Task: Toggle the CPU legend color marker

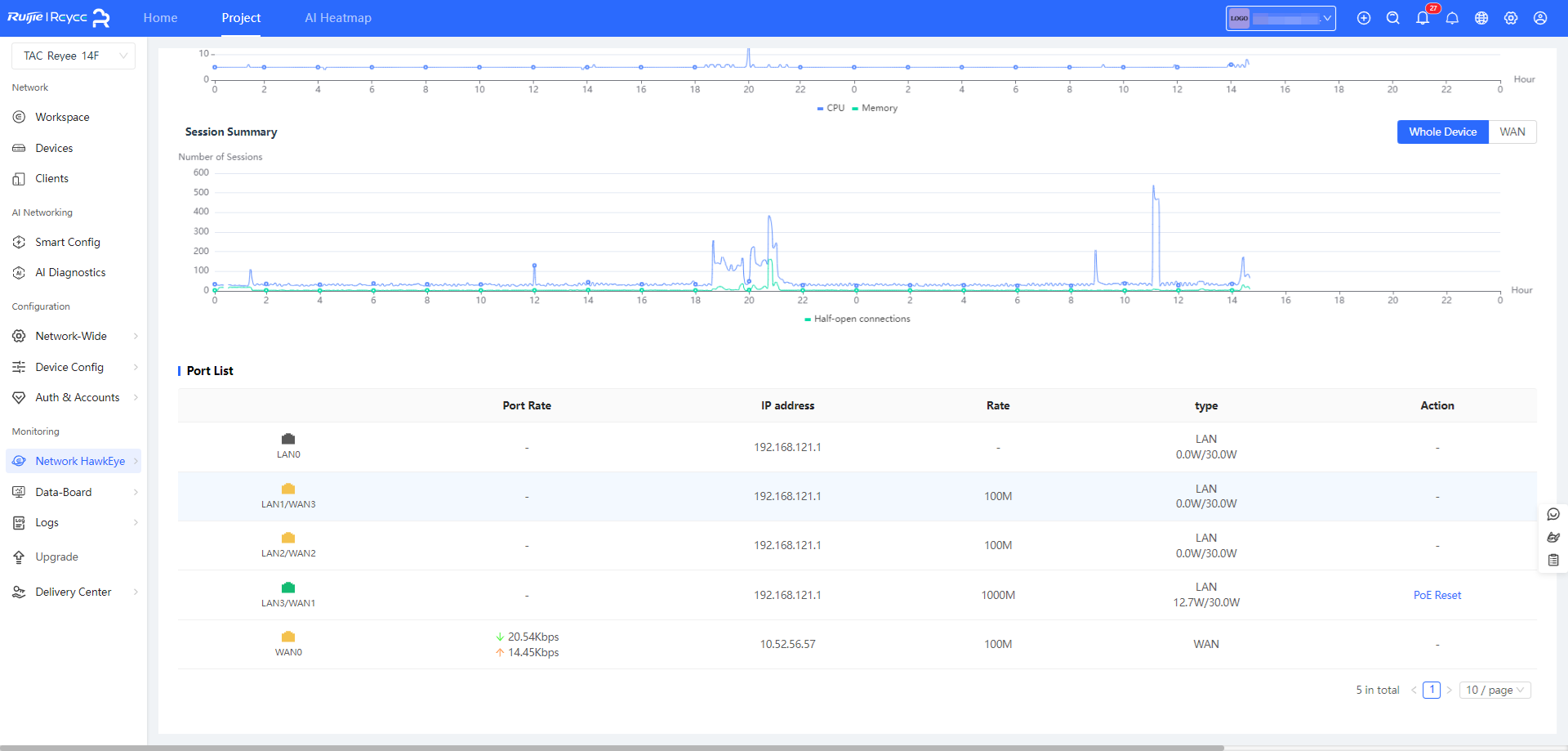Action: pyautogui.click(x=821, y=108)
